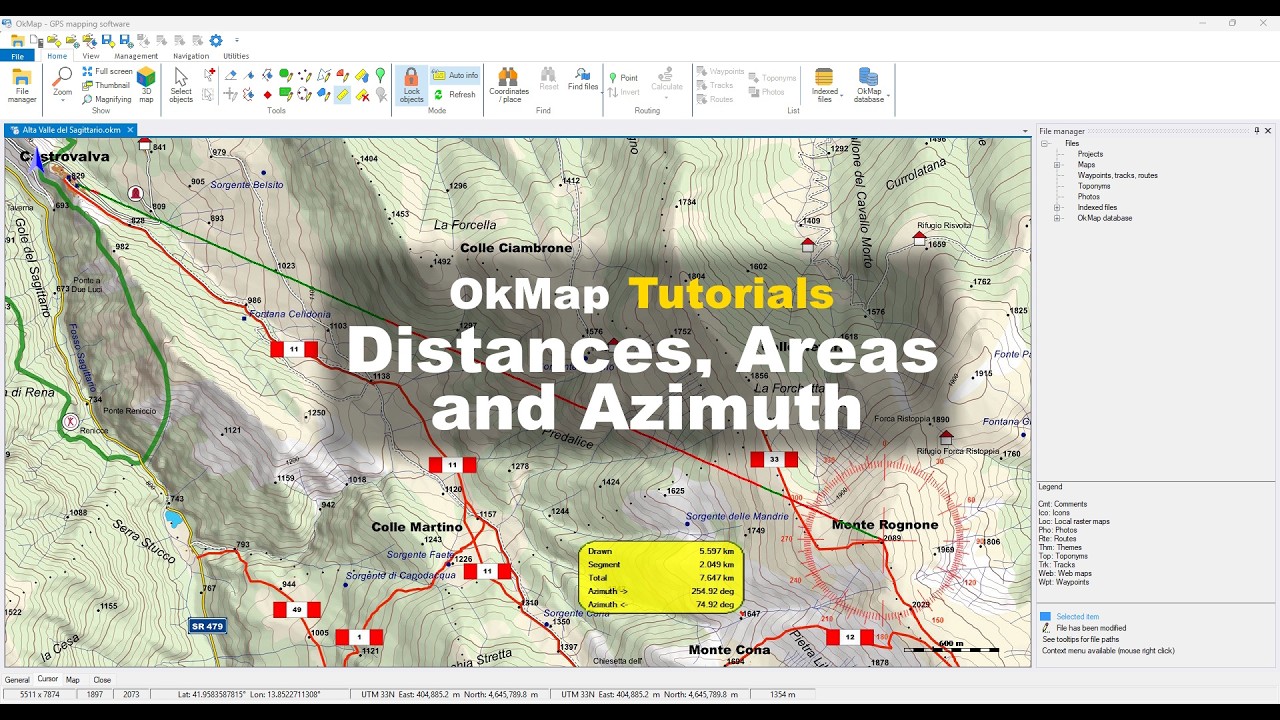Click the Thumbnail option in Show group
The image size is (1280, 720).
106,85
